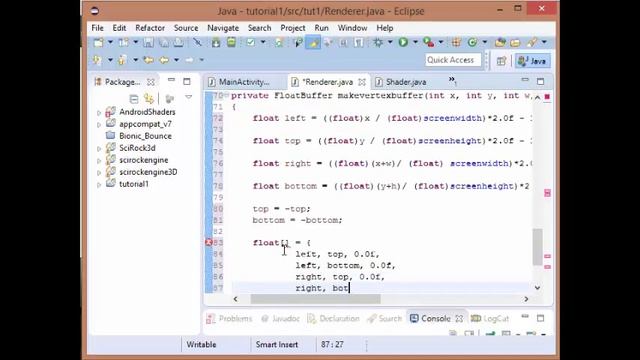Toggle the highlighted Mark Occurrences toolbar icon

pos(313,42)
